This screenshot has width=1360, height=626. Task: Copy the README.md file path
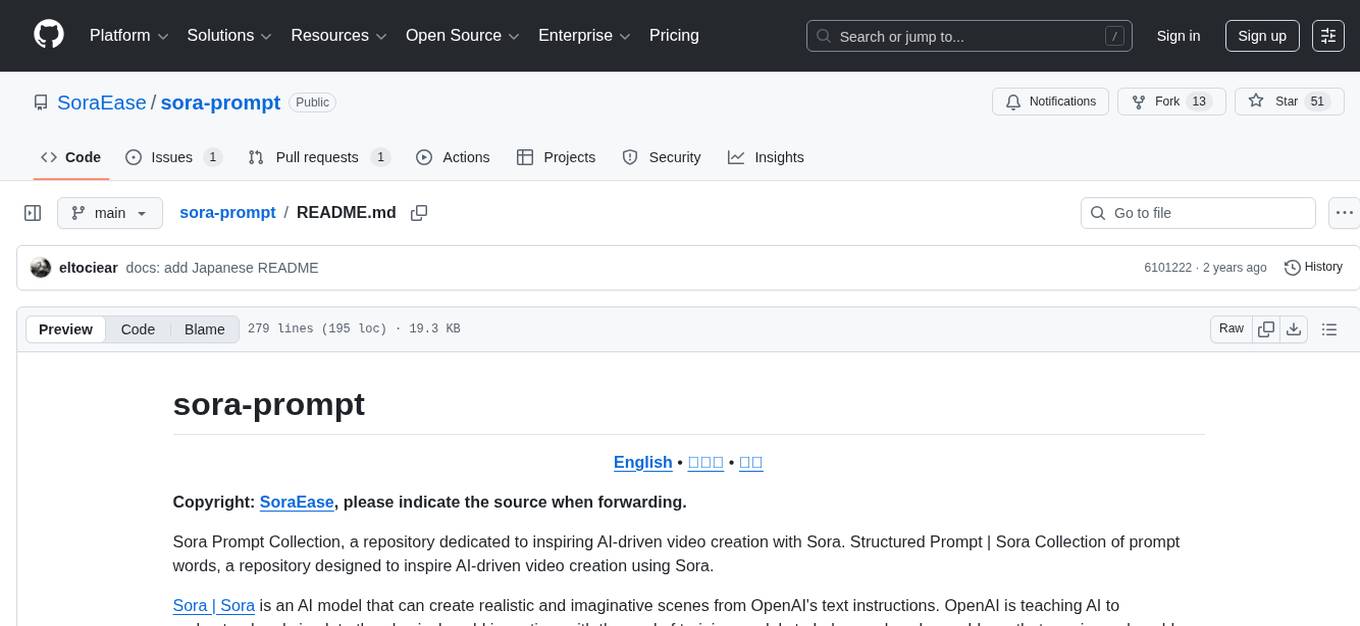419,212
